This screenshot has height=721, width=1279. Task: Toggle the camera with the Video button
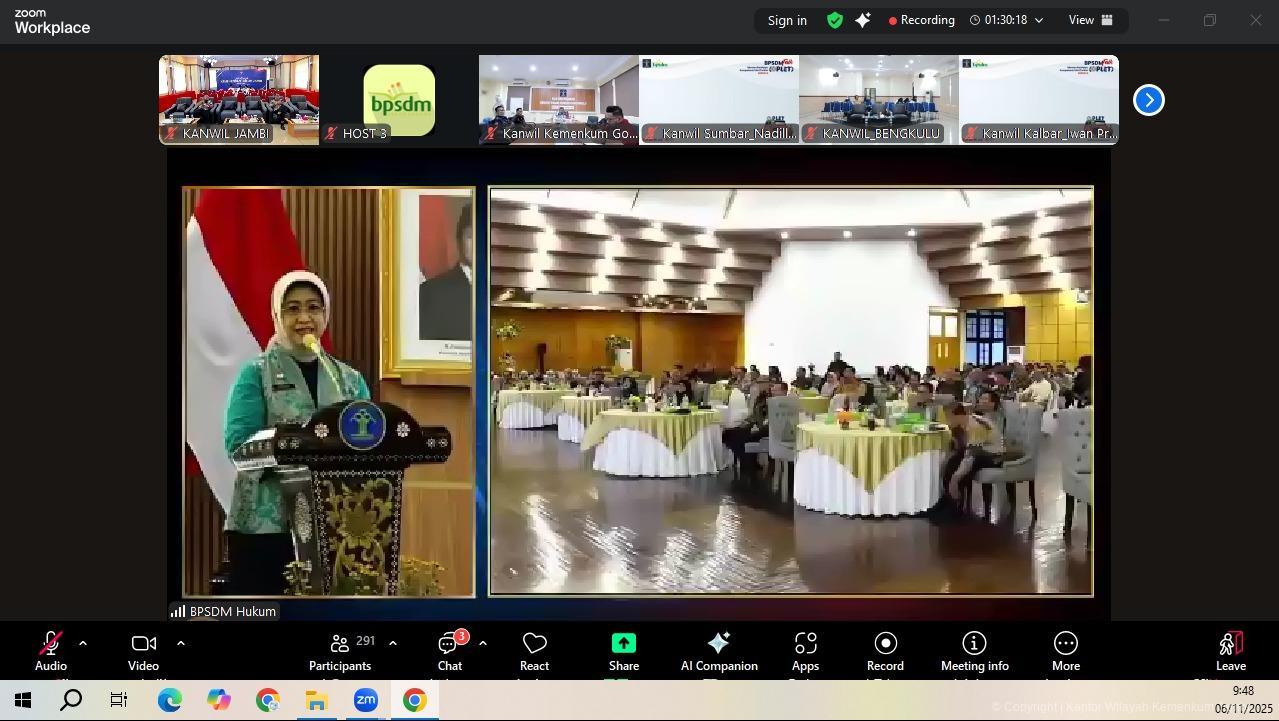143,651
